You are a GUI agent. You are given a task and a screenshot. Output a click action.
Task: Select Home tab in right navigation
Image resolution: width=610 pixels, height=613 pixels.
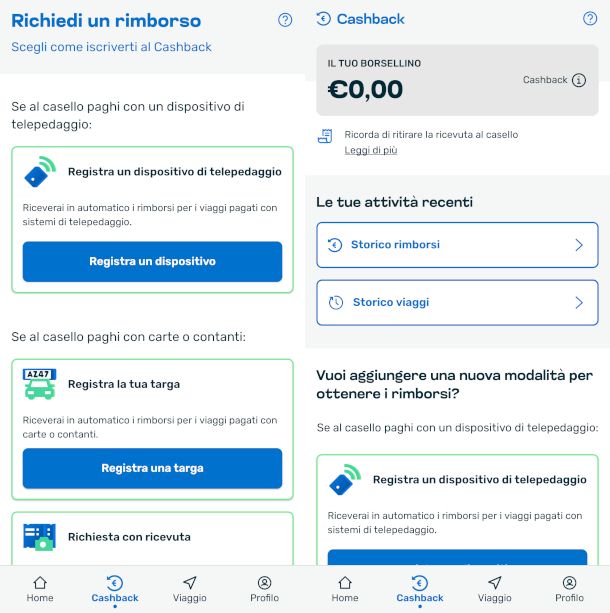[x=345, y=589]
